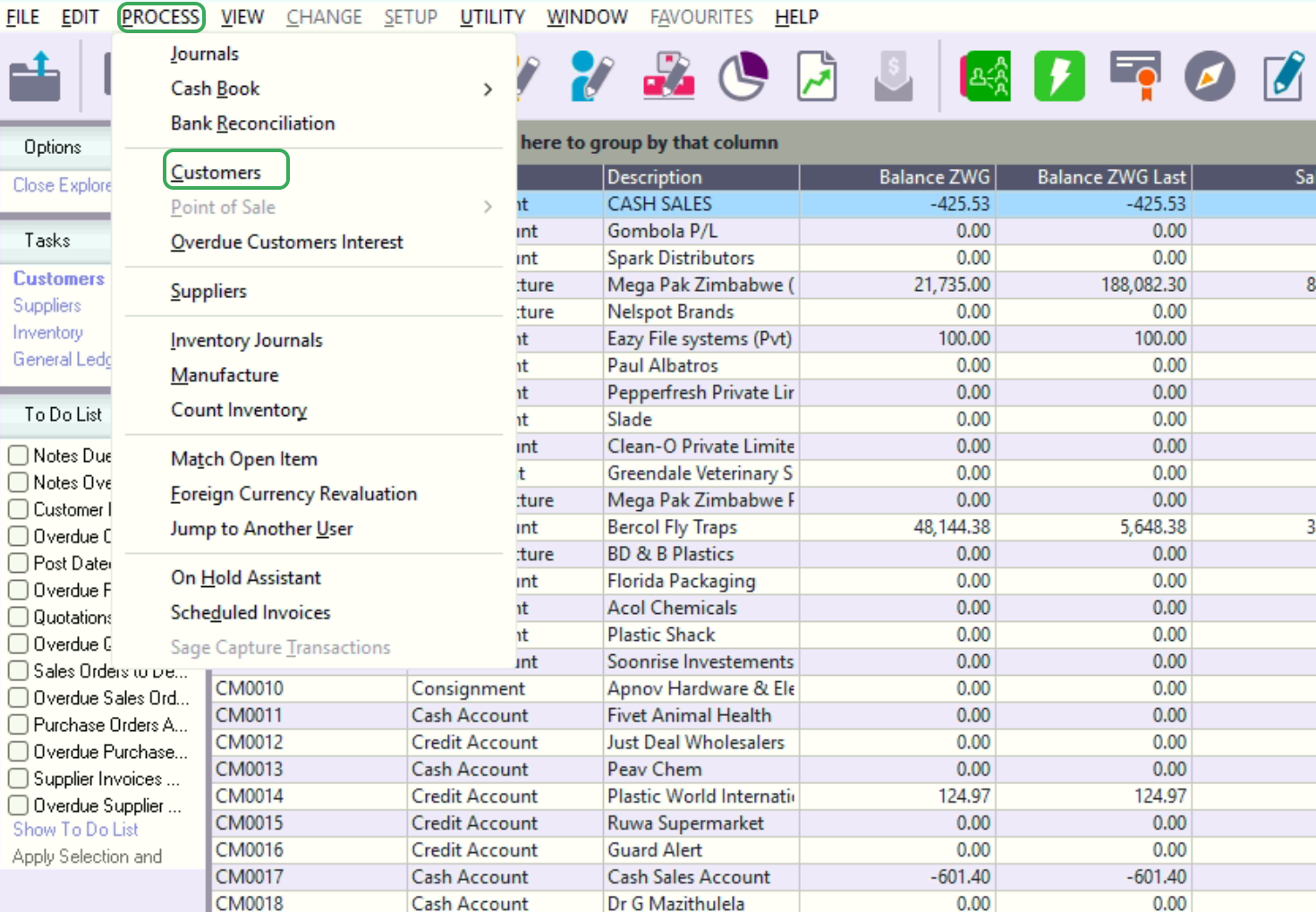The height and width of the screenshot is (912, 1316).
Task: Click the compass icon in toolbar
Action: (x=1210, y=76)
